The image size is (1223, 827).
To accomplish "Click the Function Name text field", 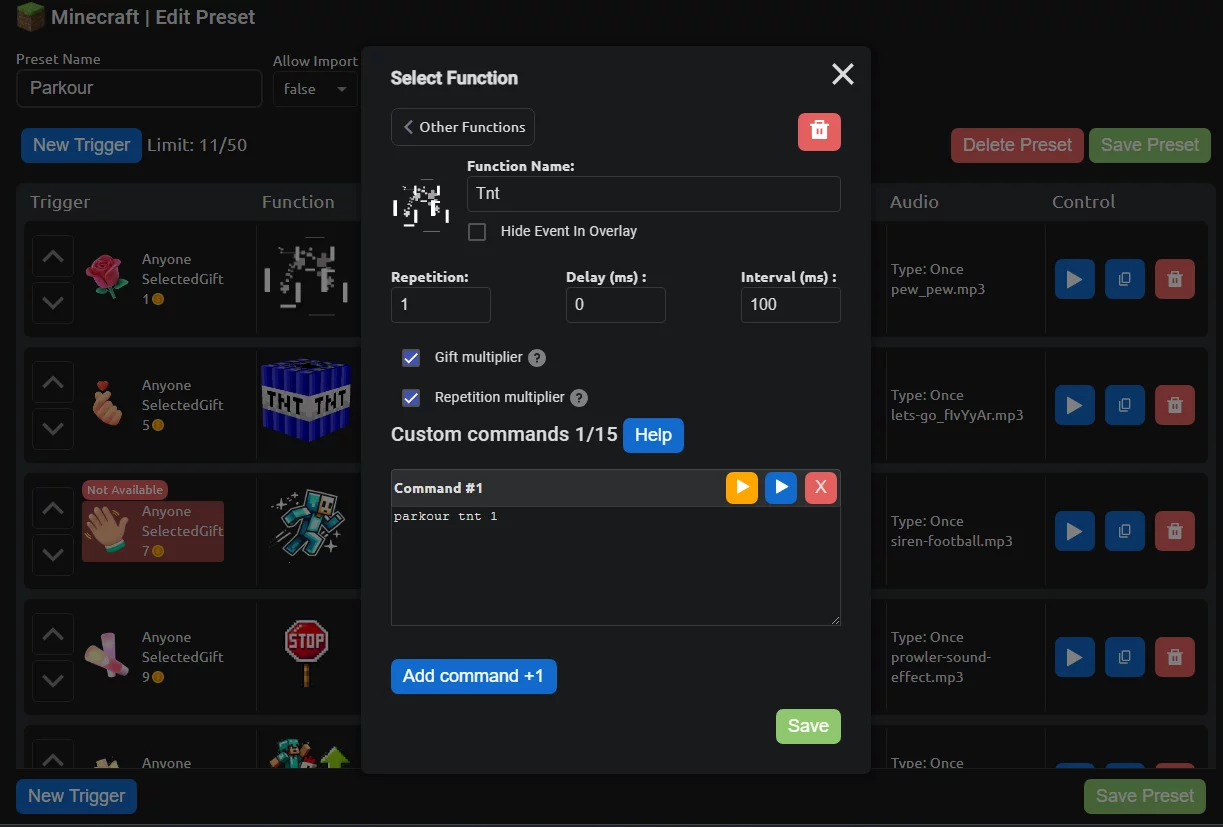I will (653, 194).
